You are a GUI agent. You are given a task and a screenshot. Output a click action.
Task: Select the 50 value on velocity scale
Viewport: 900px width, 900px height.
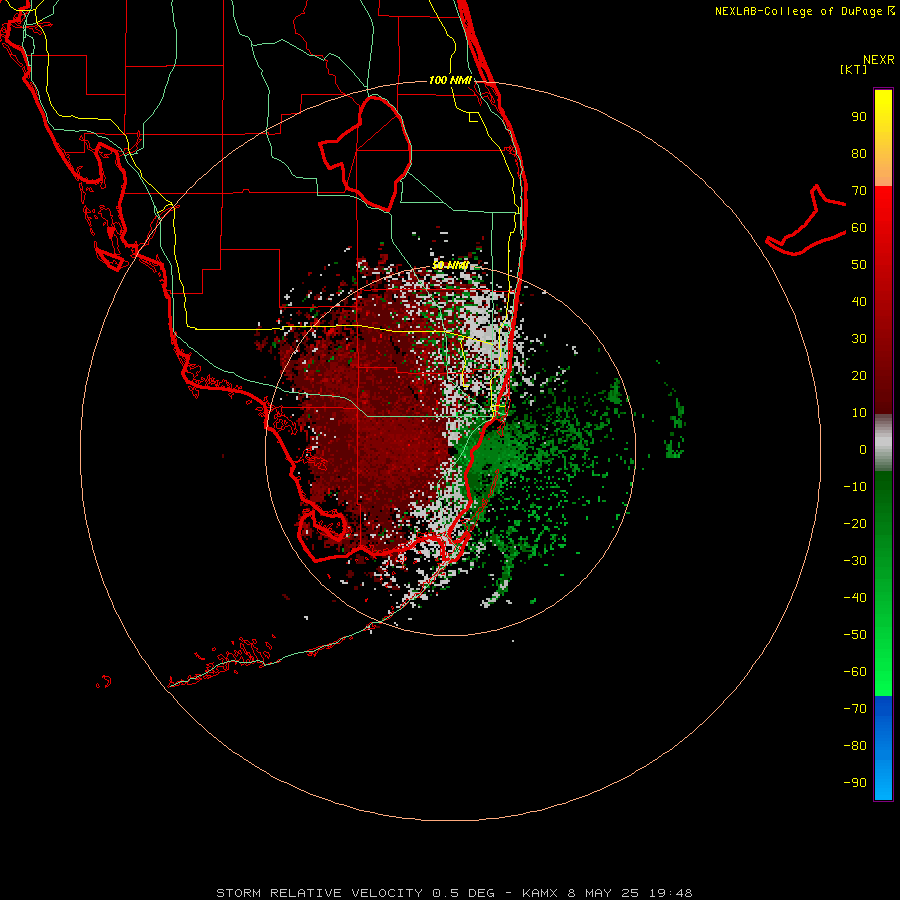859,265
